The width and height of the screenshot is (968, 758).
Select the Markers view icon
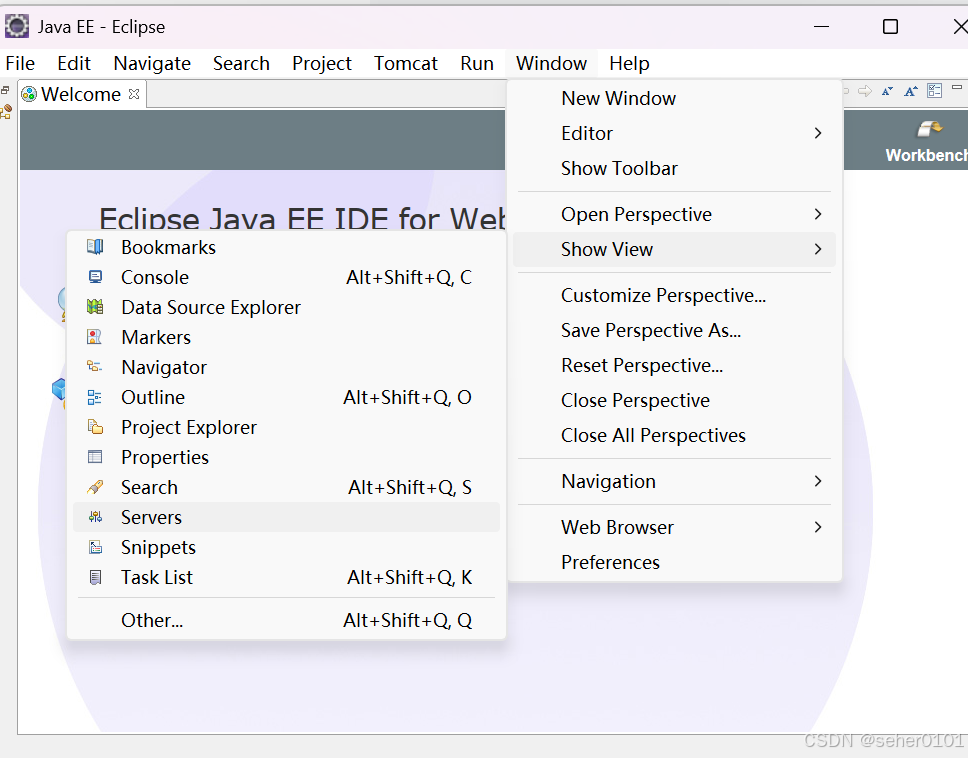[95, 337]
